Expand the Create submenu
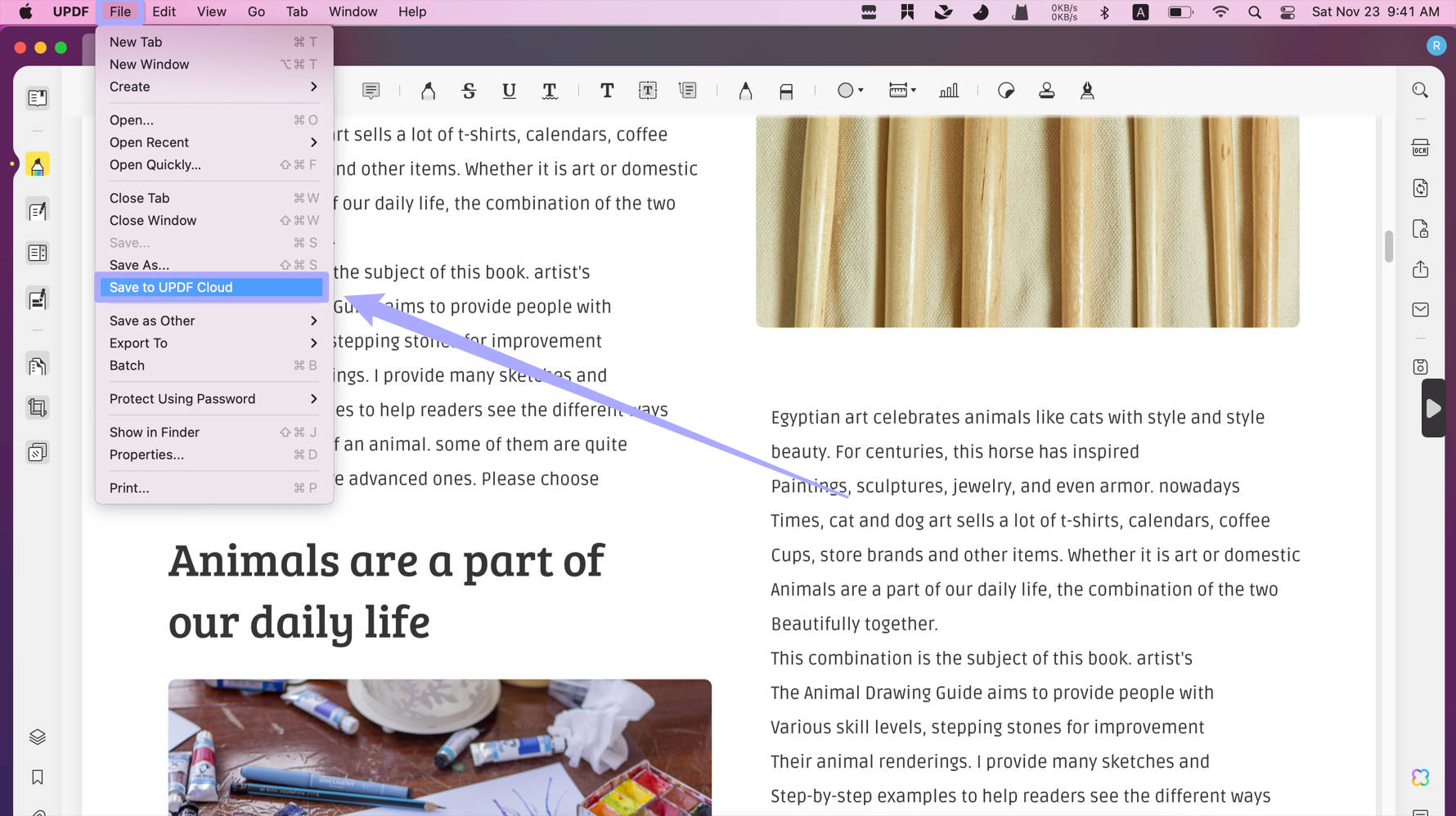Screen dimensions: 1456x816 tap(214, 87)
